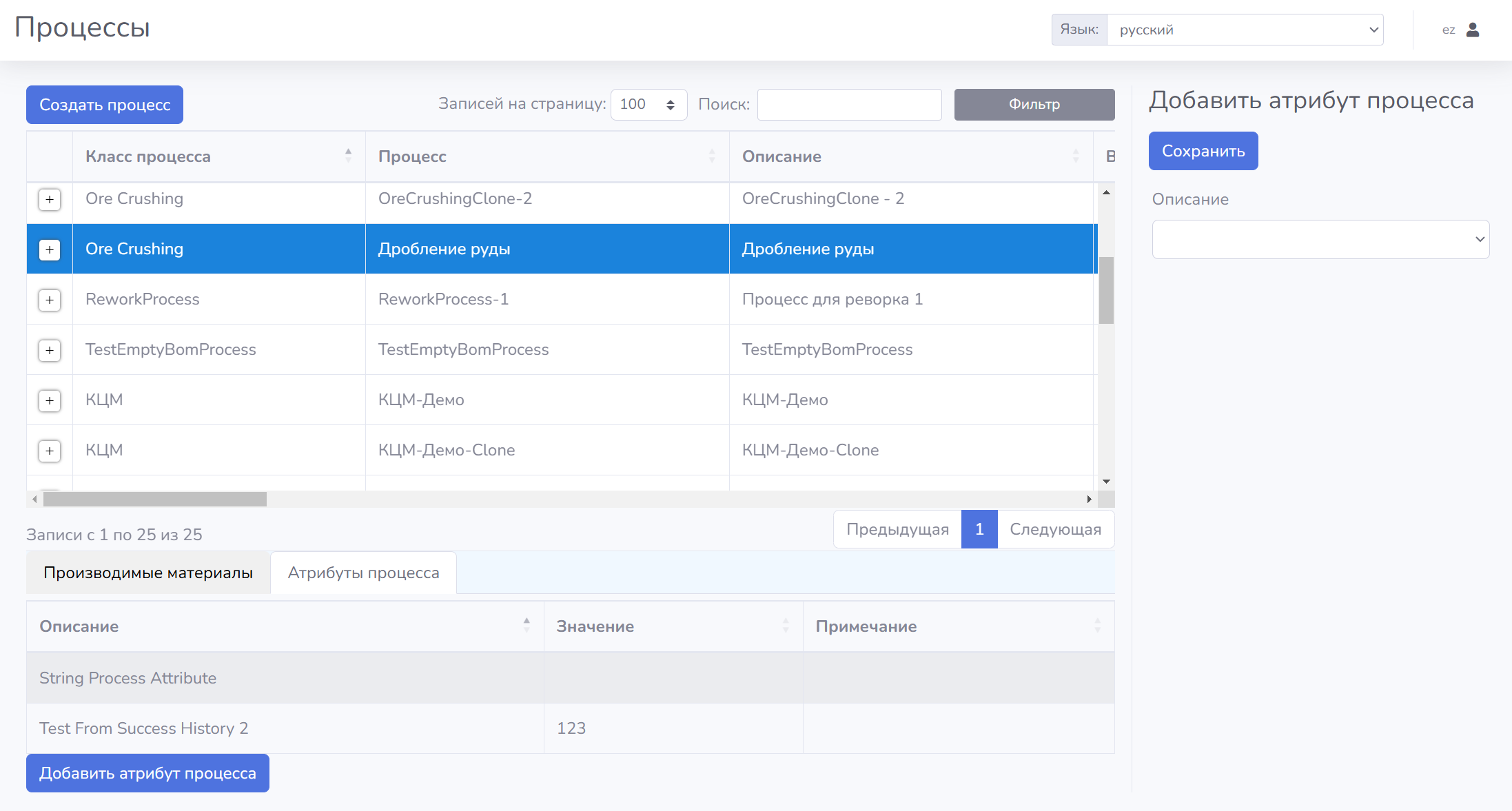Viewport: 1512px width, 811px height.
Task: Switch to Производимые материалы tab
Action: point(148,573)
